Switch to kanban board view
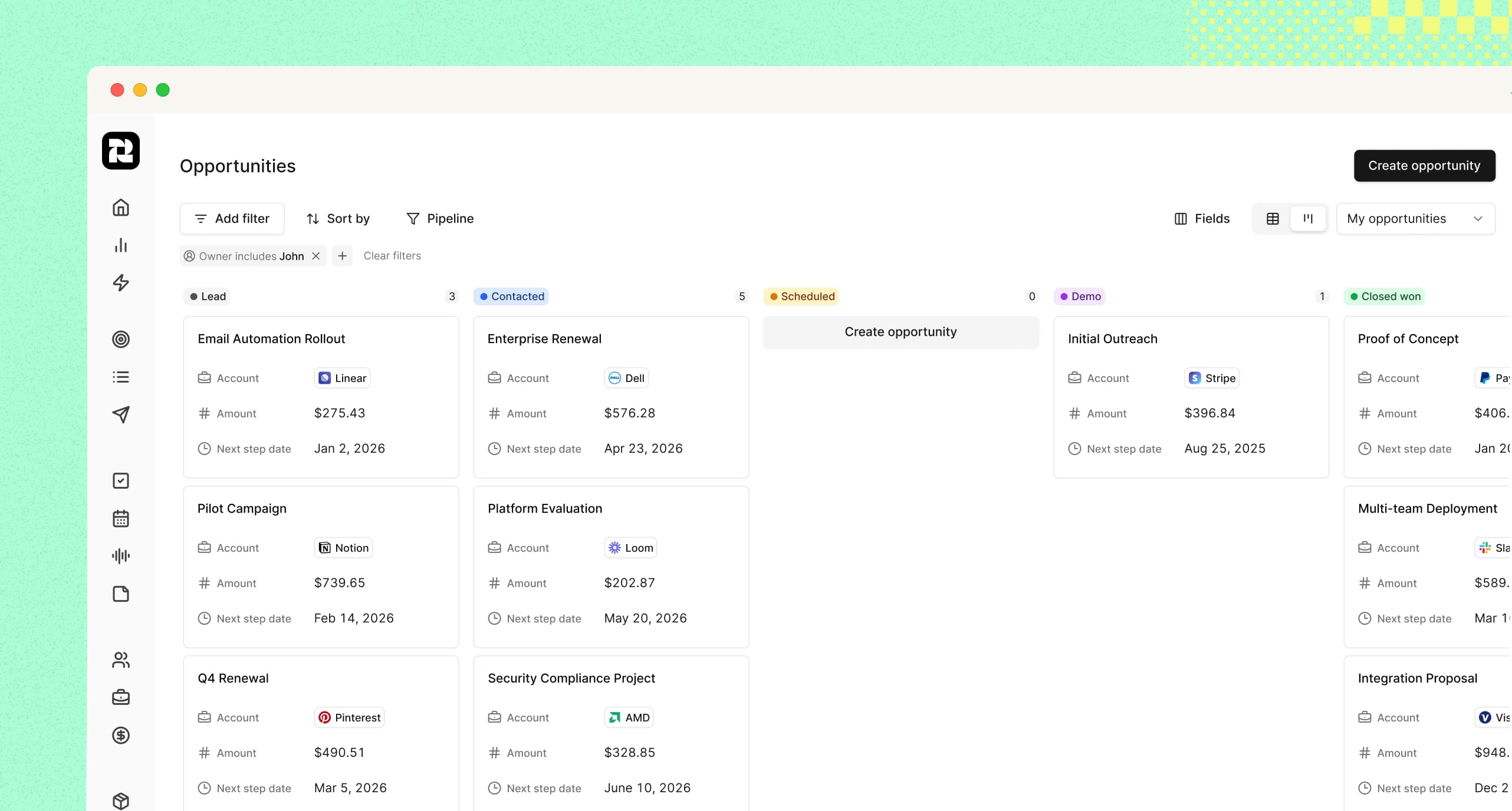Viewport: 1512px width, 811px height. (x=1308, y=219)
